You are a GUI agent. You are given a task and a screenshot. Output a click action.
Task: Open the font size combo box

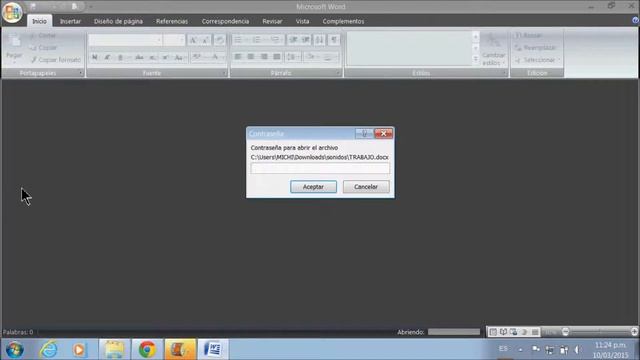tap(174, 40)
